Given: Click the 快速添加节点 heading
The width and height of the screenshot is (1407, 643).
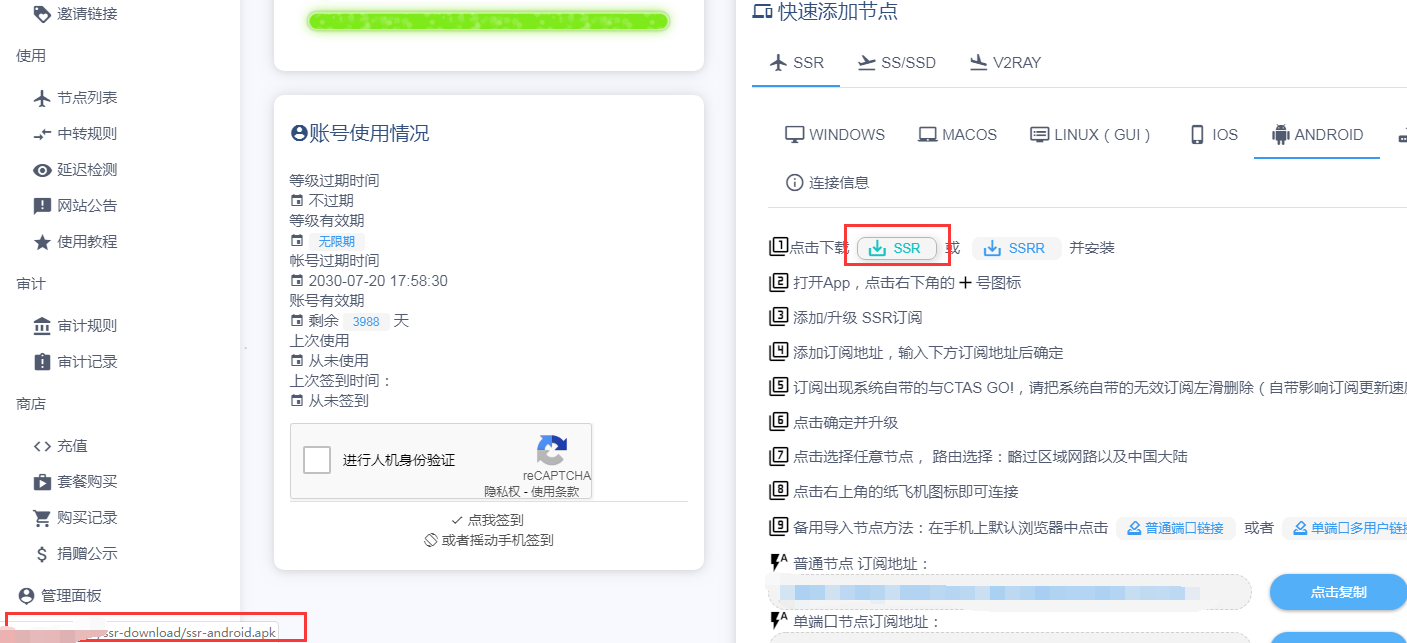Looking at the screenshot, I should 825,12.
